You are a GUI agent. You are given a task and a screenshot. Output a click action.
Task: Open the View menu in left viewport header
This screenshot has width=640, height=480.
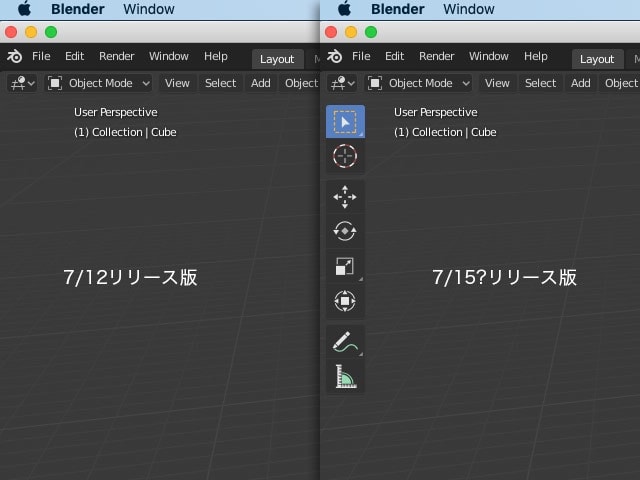pos(177,83)
